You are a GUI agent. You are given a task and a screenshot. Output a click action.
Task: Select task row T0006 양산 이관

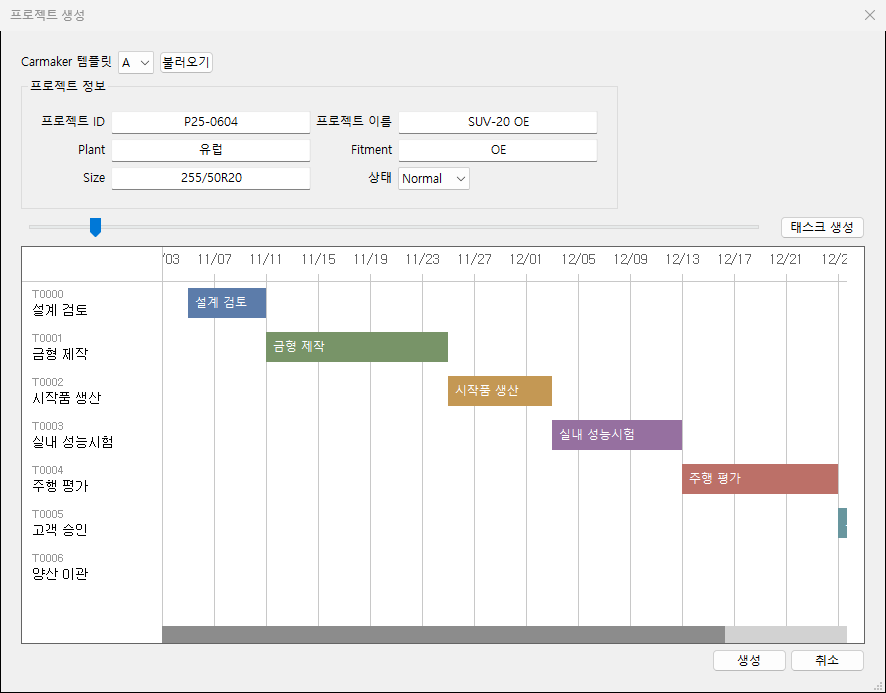92,567
